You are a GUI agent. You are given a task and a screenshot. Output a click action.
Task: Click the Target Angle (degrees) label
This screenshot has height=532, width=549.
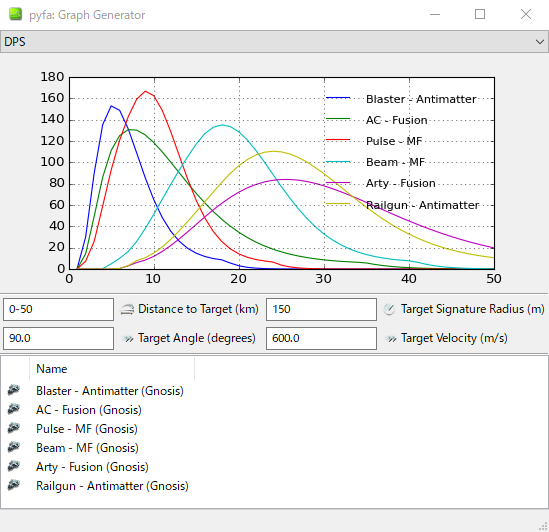(x=197, y=338)
